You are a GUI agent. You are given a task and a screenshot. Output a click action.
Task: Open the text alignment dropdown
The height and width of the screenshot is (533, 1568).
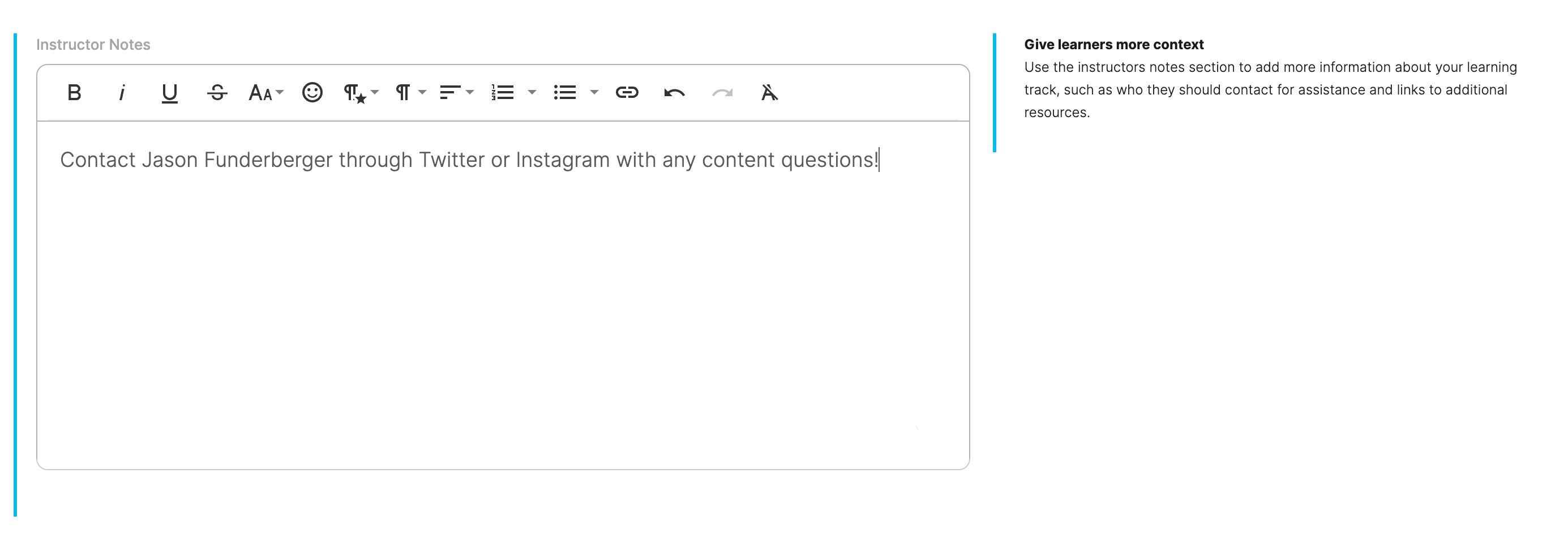coord(456,92)
